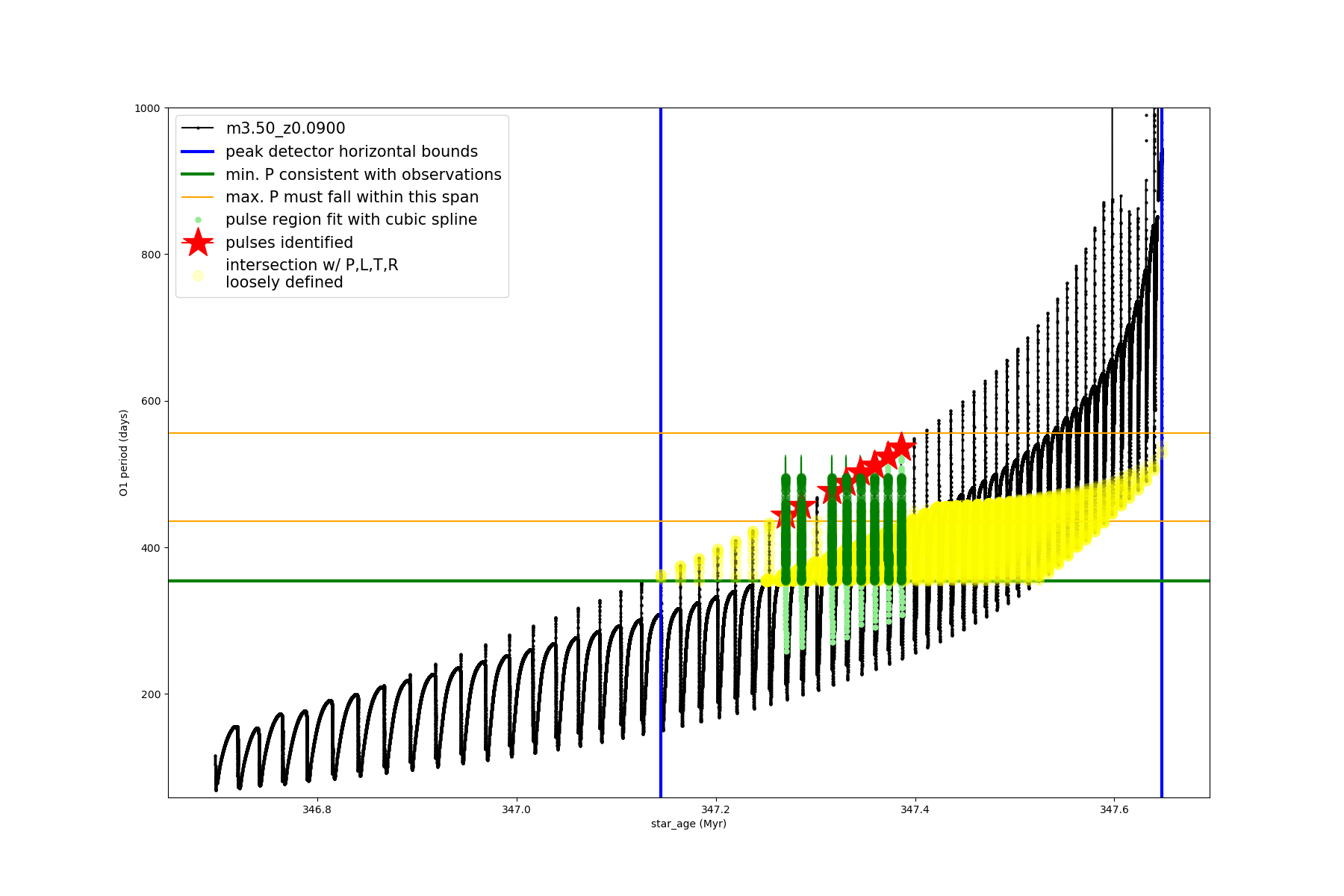The width and height of the screenshot is (1344, 896).
Task: Click the 'star_age (Myr)' x-axis label
Action: click(x=688, y=824)
